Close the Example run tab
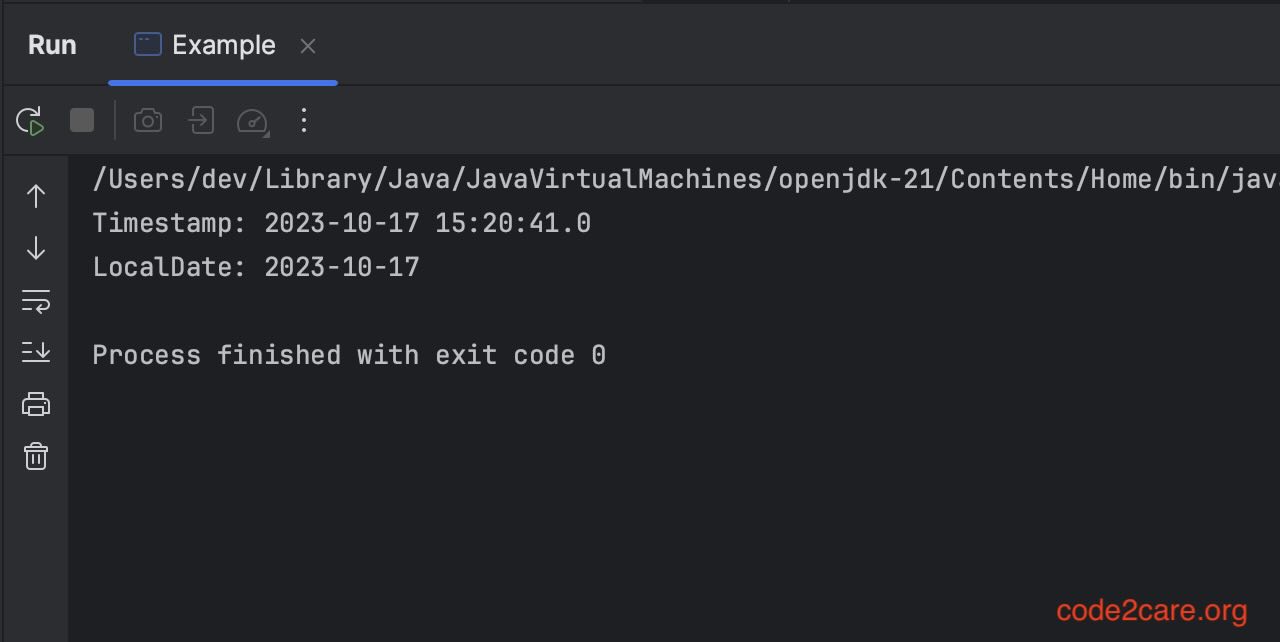The height and width of the screenshot is (642, 1280). (x=308, y=45)
